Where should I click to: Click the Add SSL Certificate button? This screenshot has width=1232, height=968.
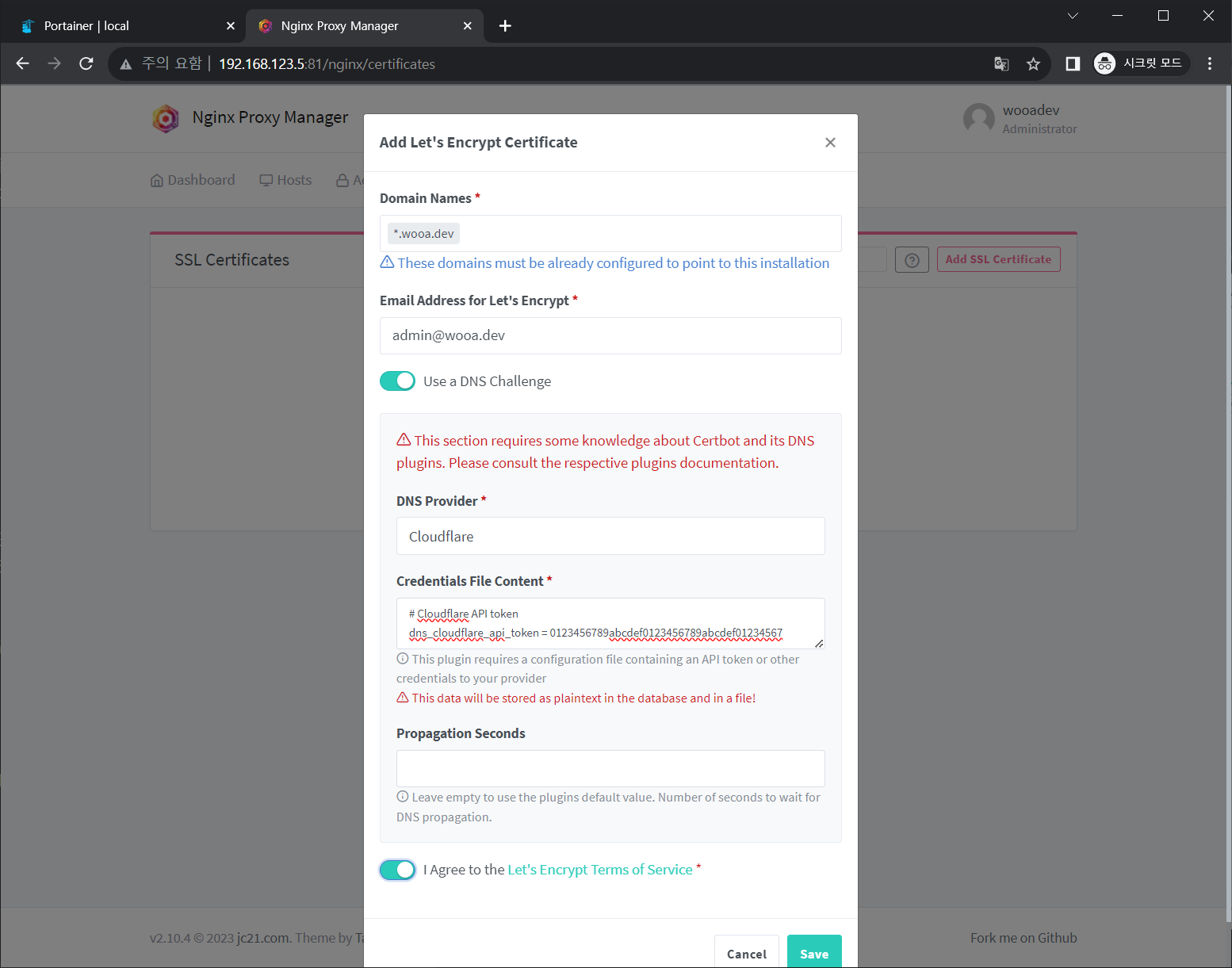click(x=998, y=259)
